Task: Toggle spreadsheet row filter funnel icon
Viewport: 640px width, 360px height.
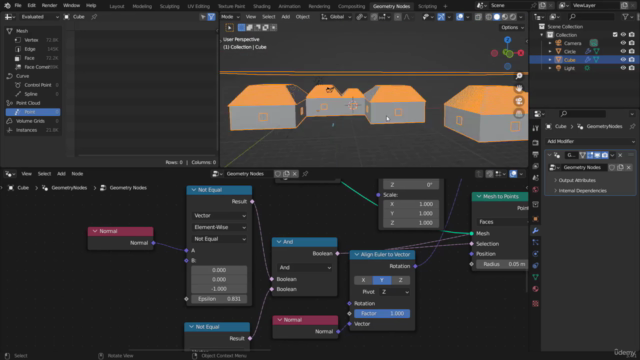Action: pos(211,17)
